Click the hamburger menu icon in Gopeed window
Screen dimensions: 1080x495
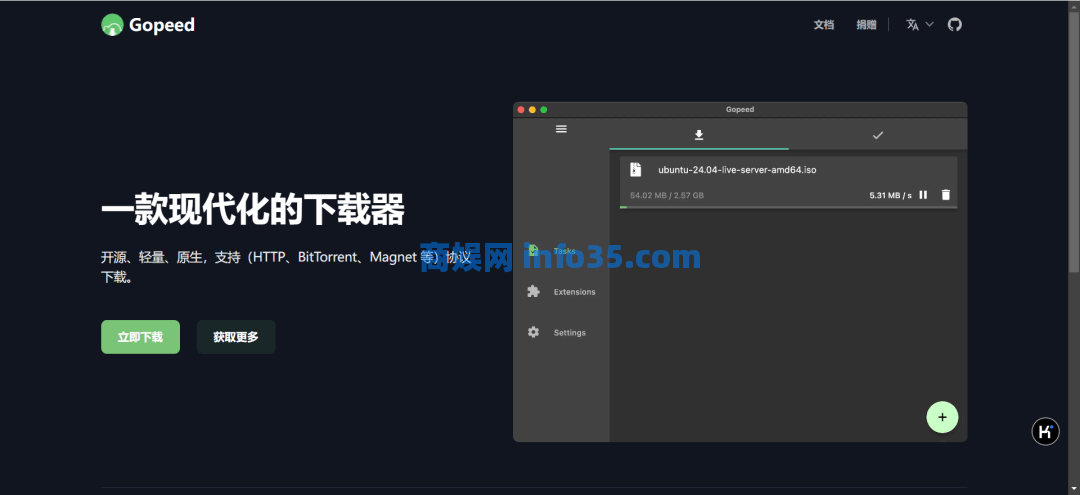561,129
